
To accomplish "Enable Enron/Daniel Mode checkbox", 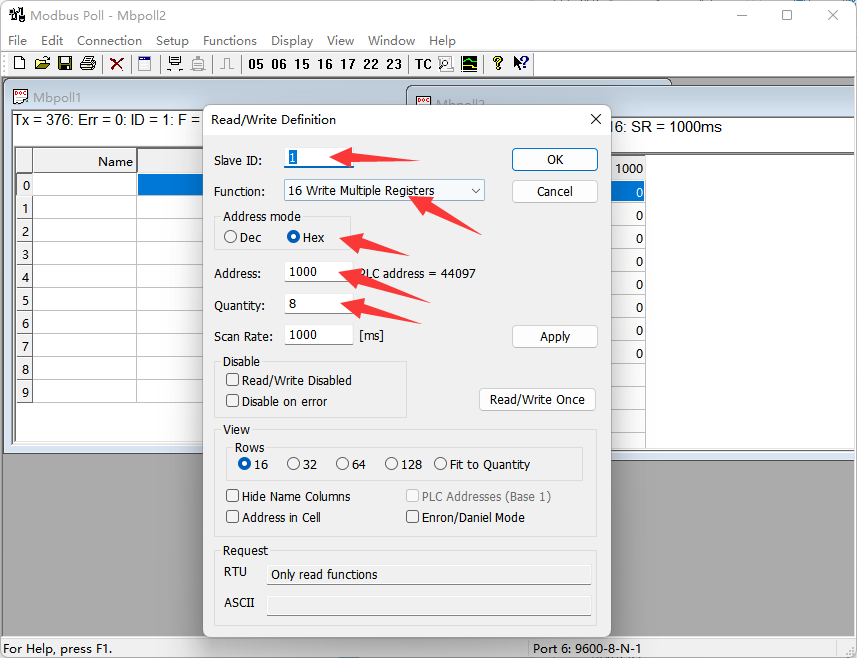I will pos(413,517).
